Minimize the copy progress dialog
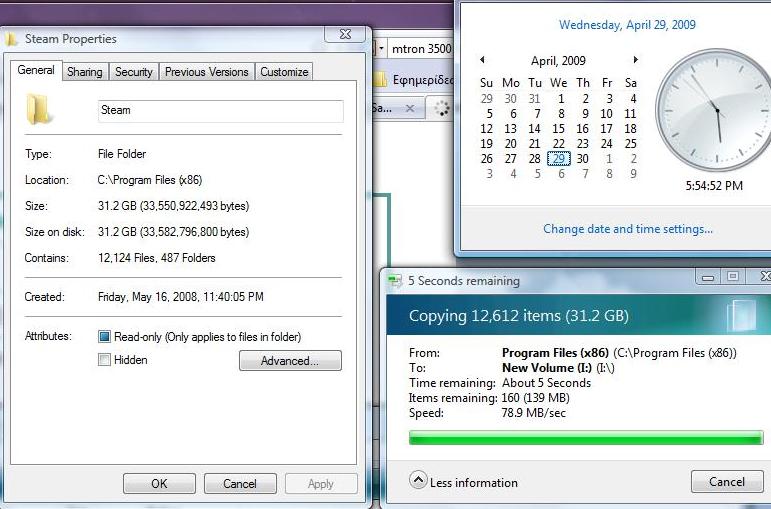The height and width of the screenshot is (509, 771). click(x=708, y=277)
